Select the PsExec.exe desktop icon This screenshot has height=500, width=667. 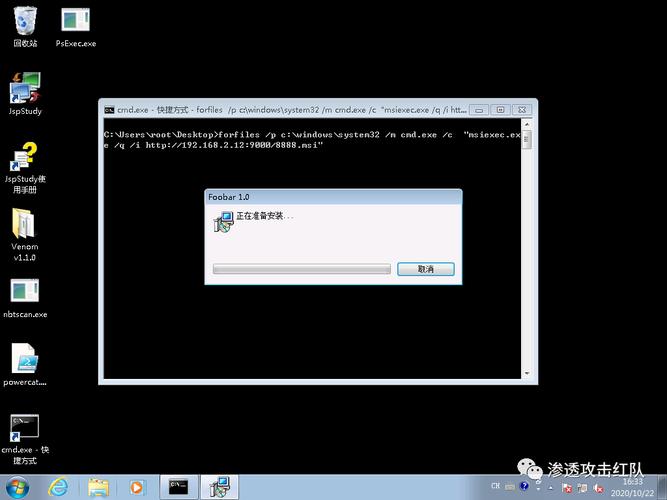pos(75,26)
